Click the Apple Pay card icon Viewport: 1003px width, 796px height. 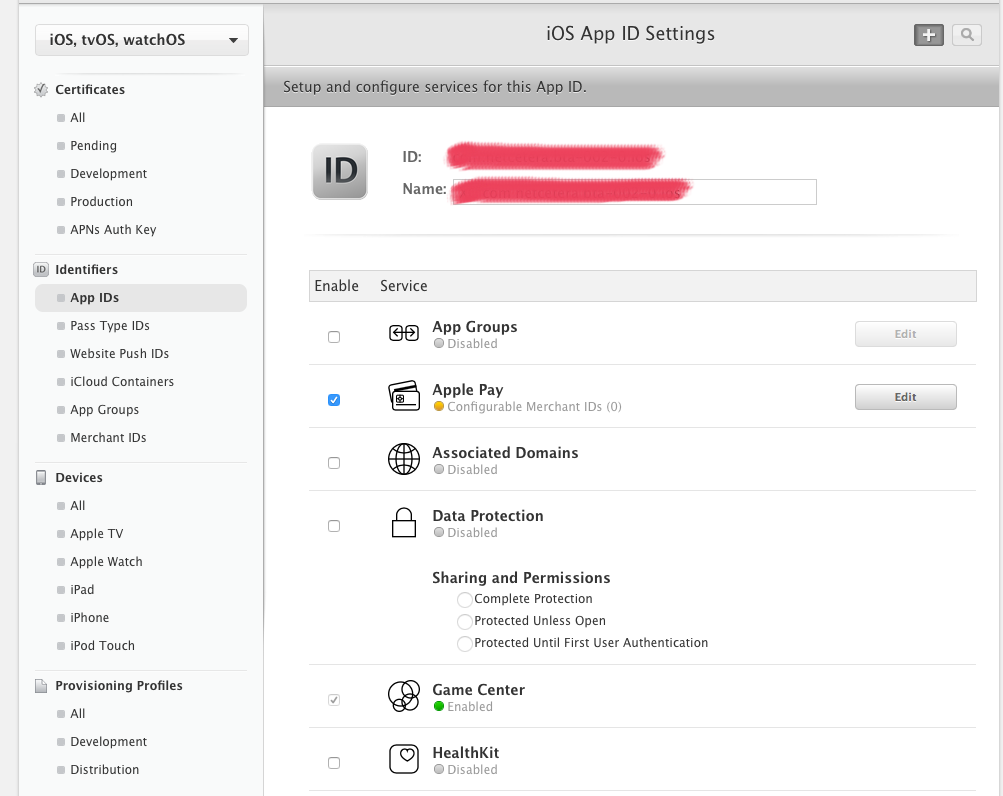point(403,397)
